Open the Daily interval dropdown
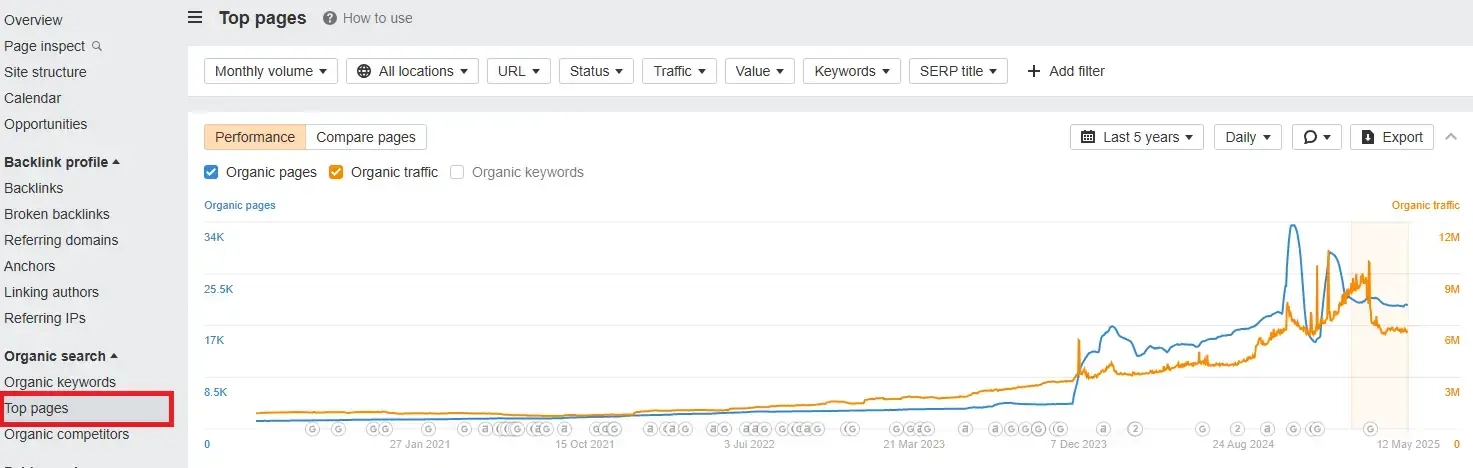1473x468 pixels. click(1250, 137)
